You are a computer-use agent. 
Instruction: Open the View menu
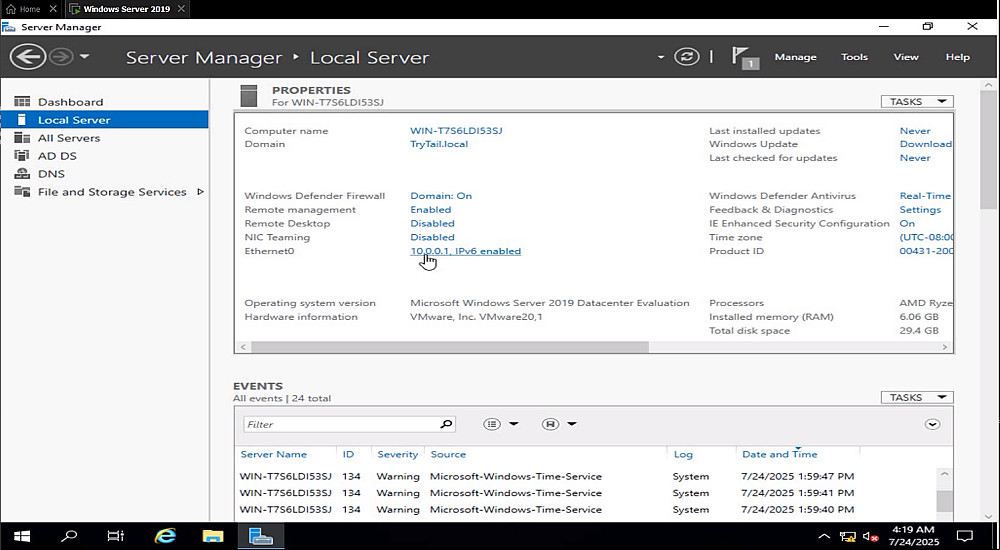(x=906, y=57)
